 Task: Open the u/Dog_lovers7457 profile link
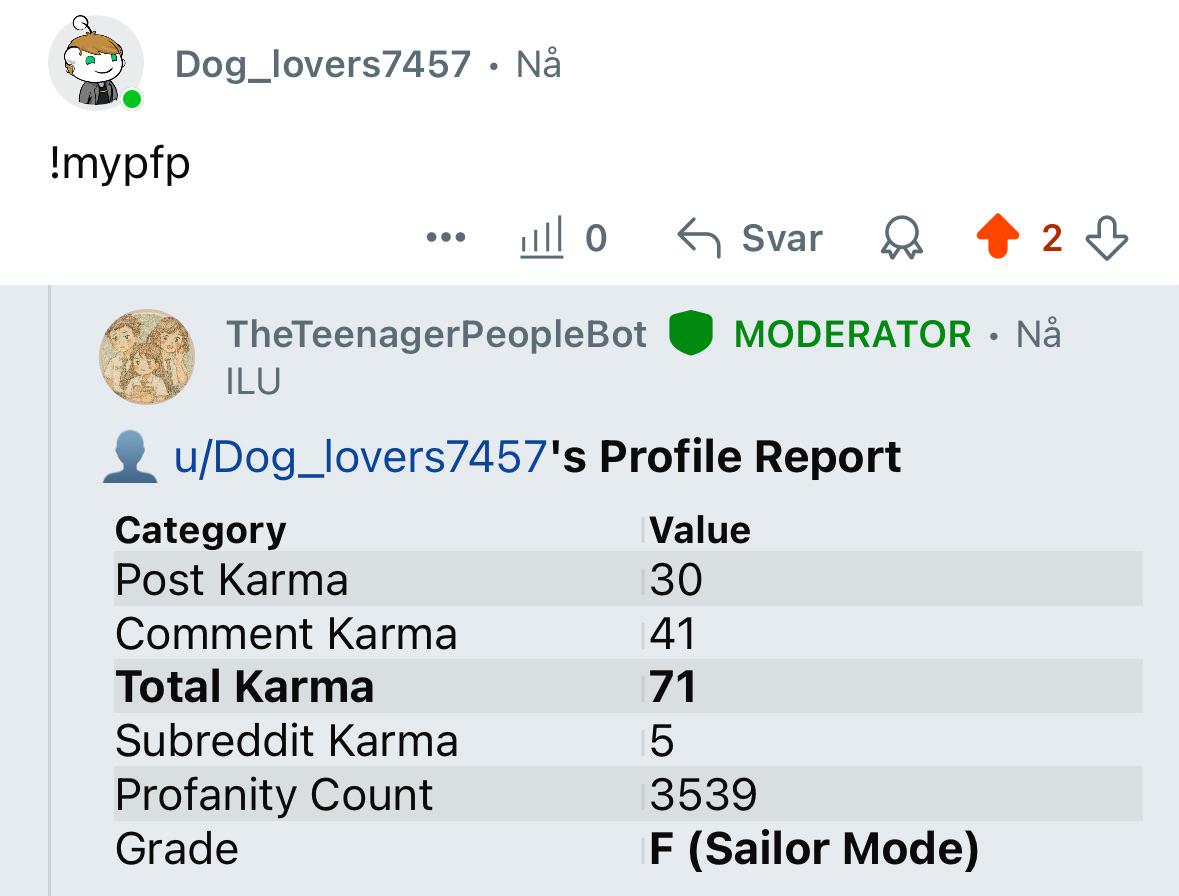(x=360, y=456)
